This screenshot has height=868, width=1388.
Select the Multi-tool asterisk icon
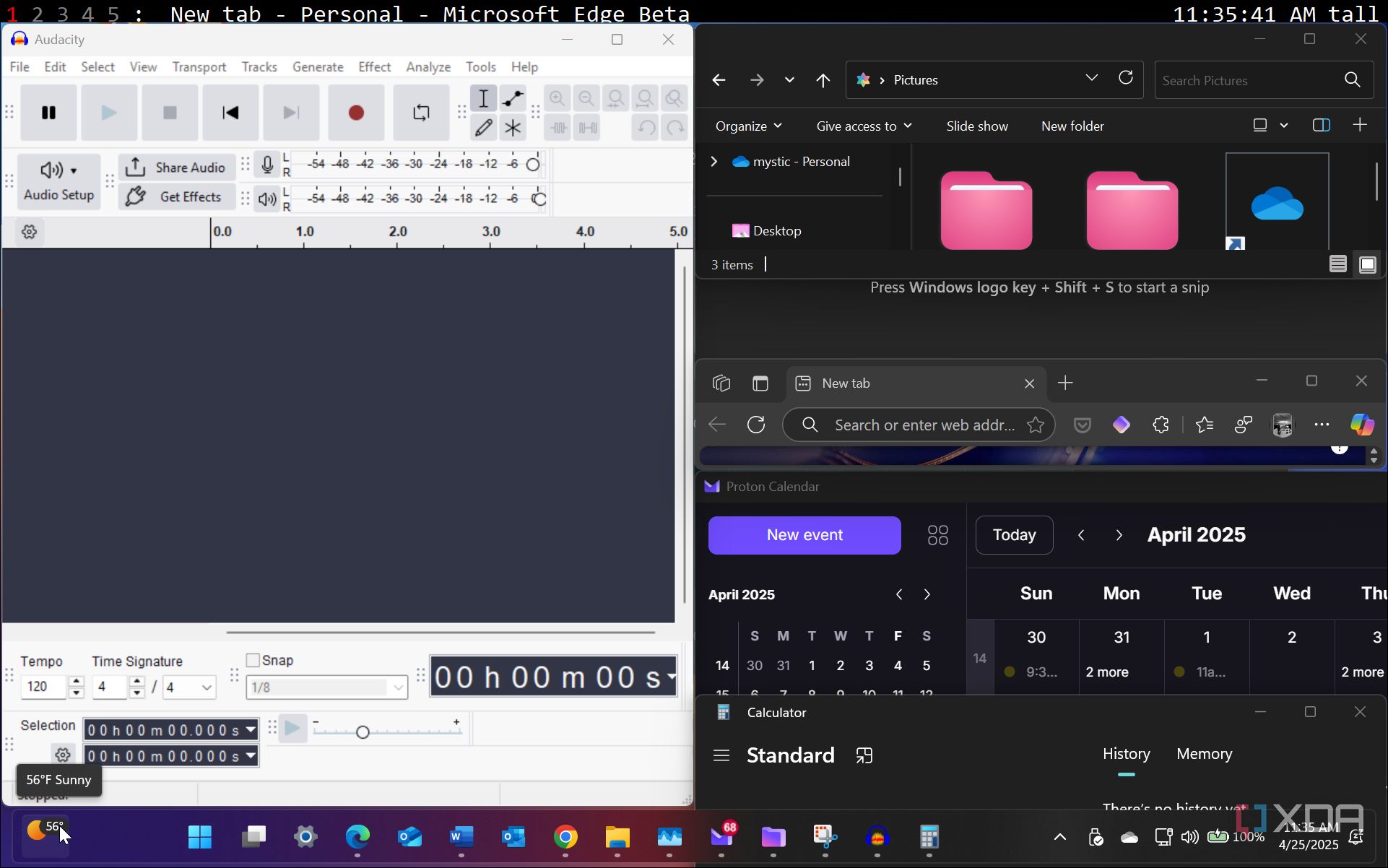(513, 128)
